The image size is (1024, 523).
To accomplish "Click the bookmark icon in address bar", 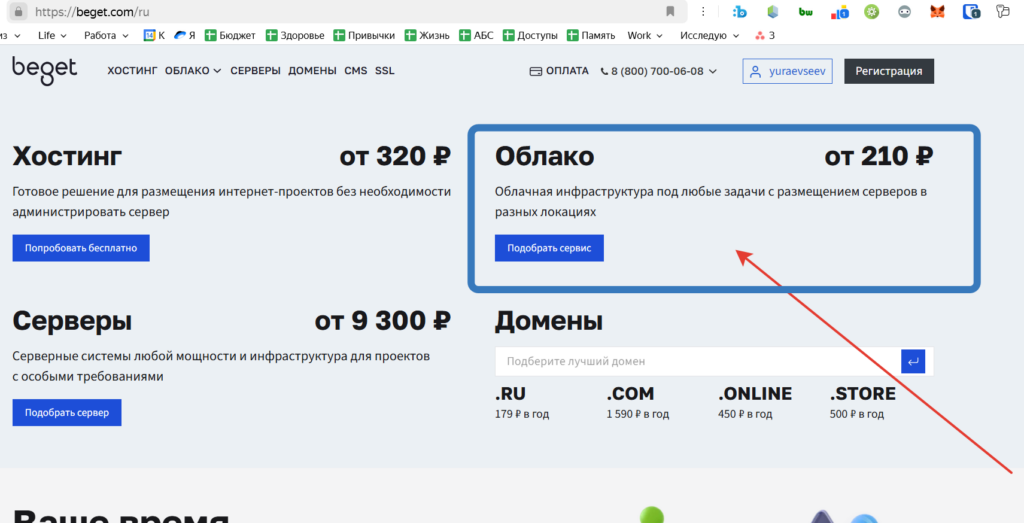I will [x=670, y=12].
